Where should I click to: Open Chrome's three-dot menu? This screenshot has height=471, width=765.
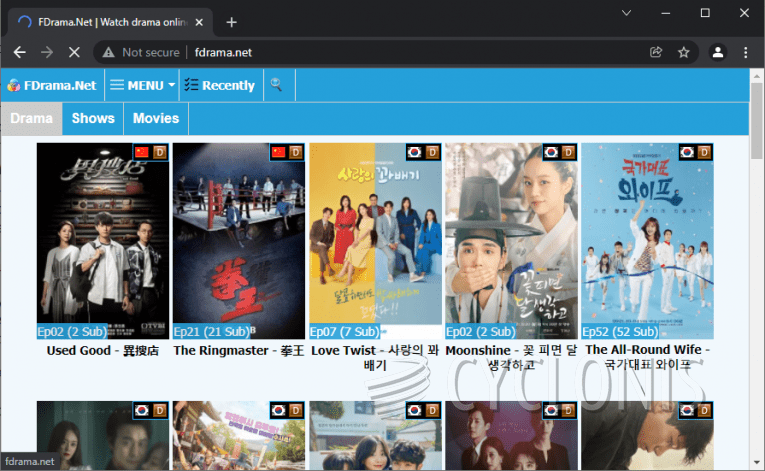[x=746, y=52]
